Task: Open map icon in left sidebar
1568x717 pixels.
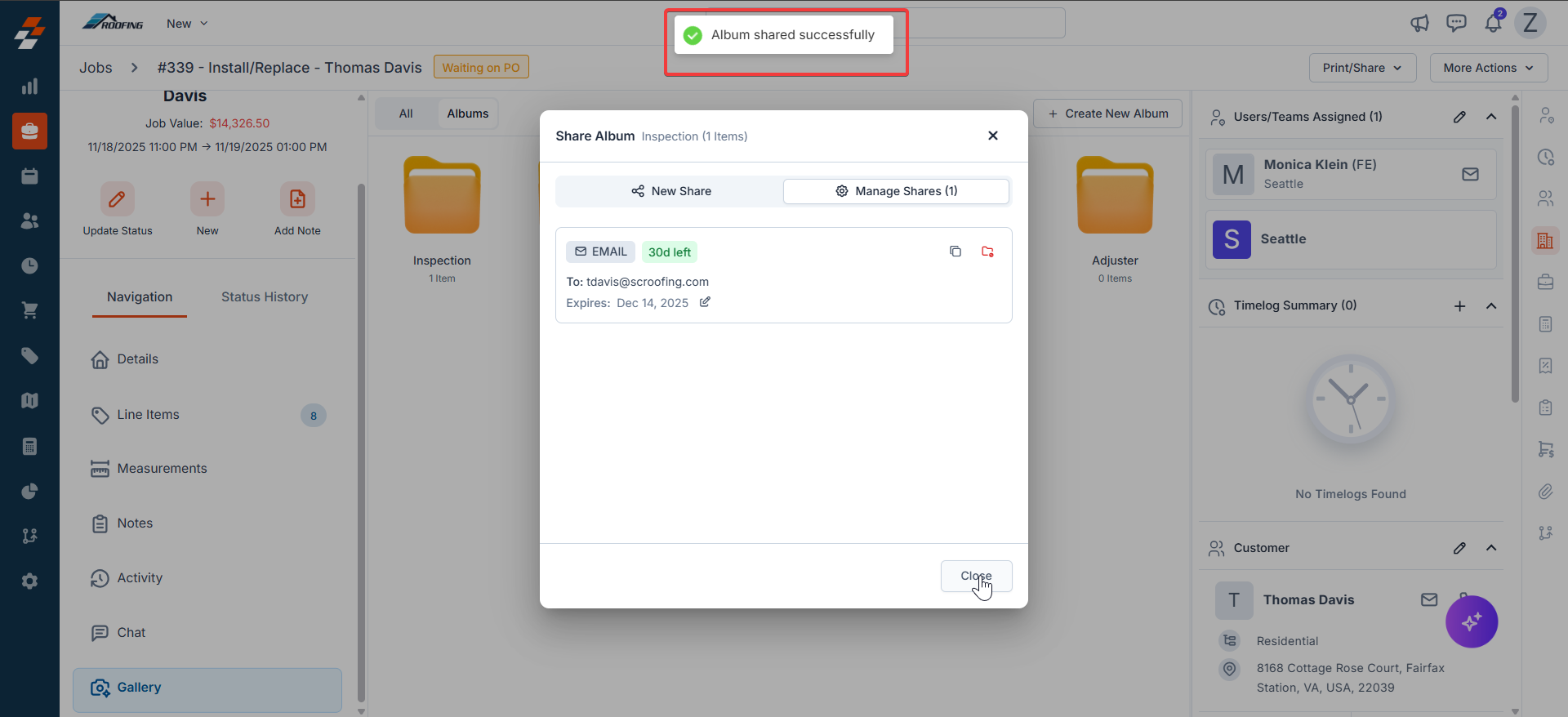Action: pos(29,400)
